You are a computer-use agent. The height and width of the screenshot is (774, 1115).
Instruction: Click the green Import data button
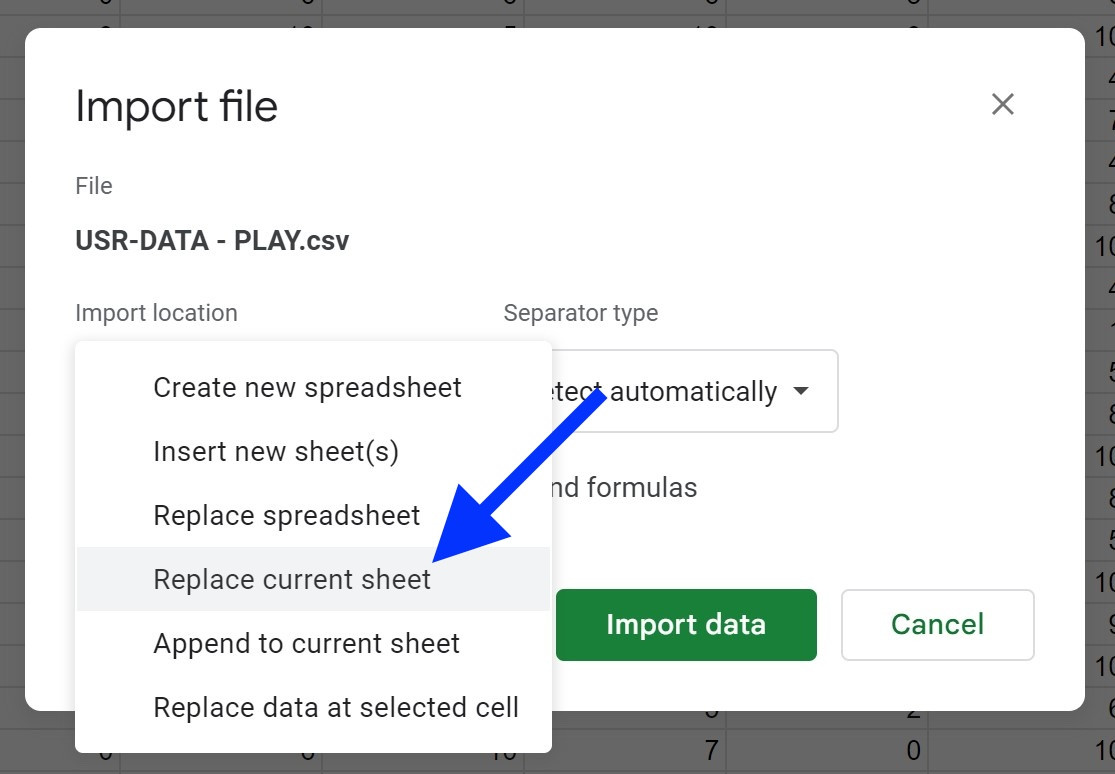point(686,625)
